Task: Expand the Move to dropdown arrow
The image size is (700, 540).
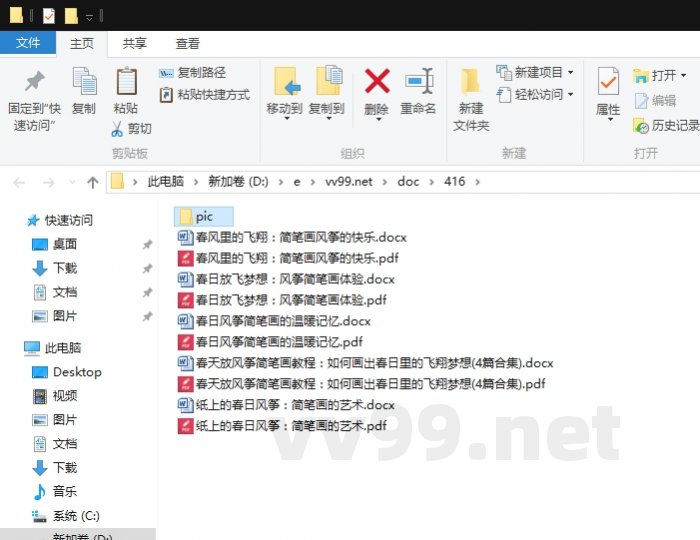Action: pyautogui.click(x=286, y=119)
